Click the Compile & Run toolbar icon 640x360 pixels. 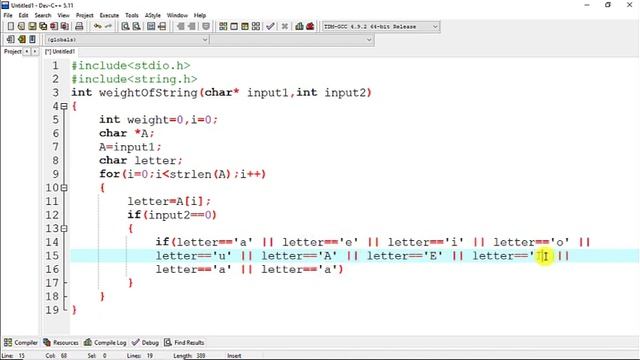pyautogui.click(x=245, y=27)
